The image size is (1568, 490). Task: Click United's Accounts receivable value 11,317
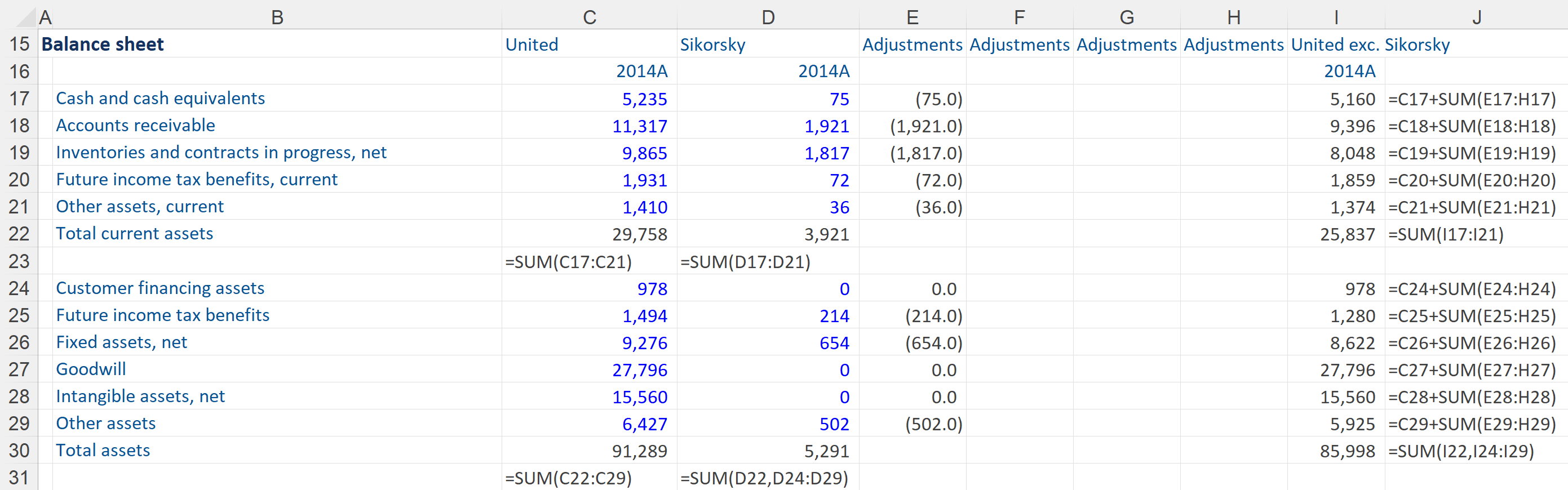click(x=639, y=127)
